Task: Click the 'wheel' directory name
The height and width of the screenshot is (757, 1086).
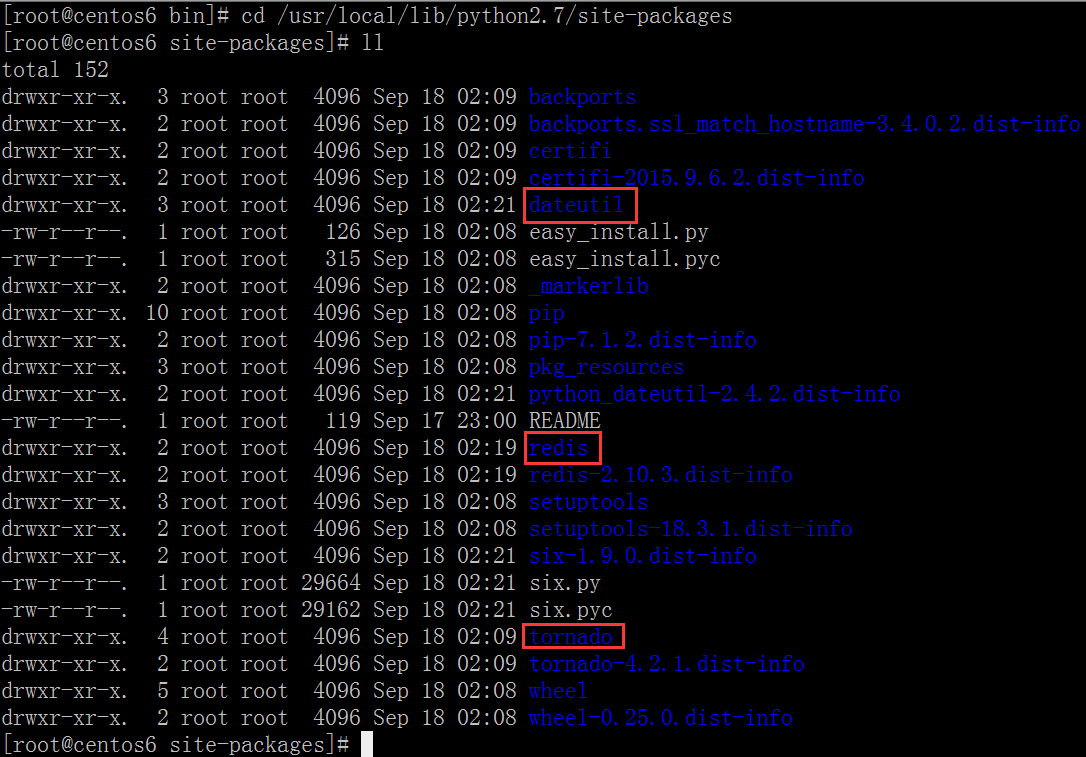Action: [x=558, y=691]
